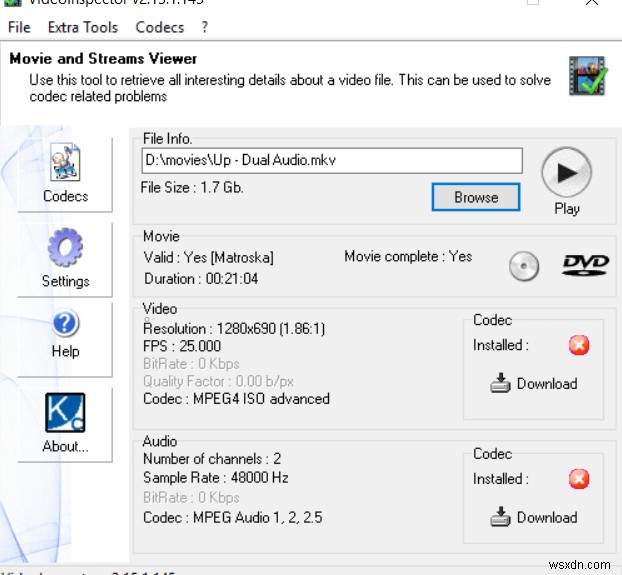Open the Settings gear panel
Viewport: 622px width, 575px height.
(65, 259)
